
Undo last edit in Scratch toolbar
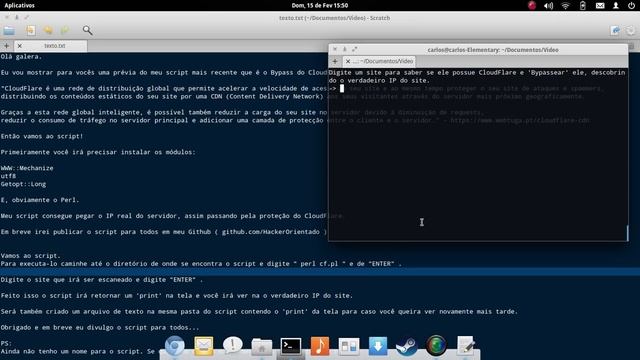click(x=48, y=30)
